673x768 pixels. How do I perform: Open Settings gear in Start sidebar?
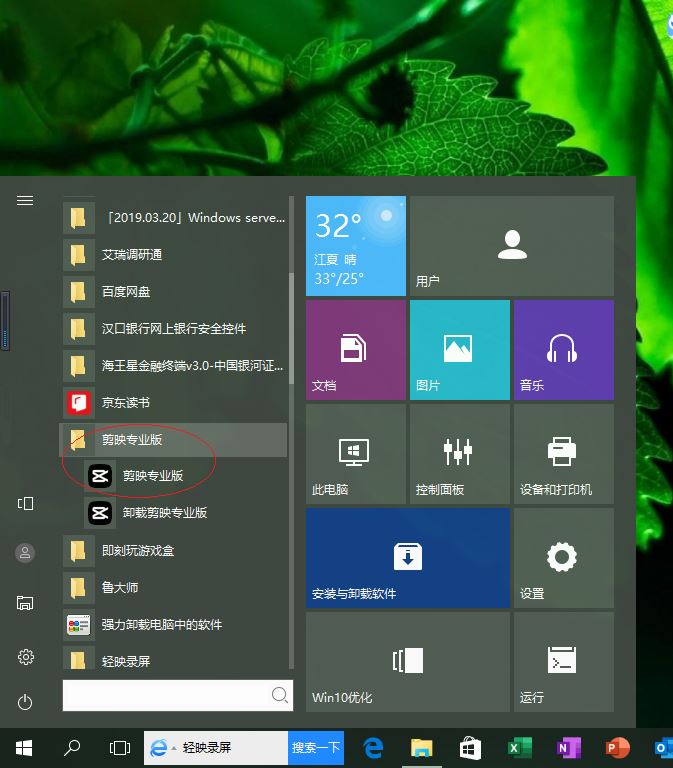pyautogui.click(x=25, y=657)
